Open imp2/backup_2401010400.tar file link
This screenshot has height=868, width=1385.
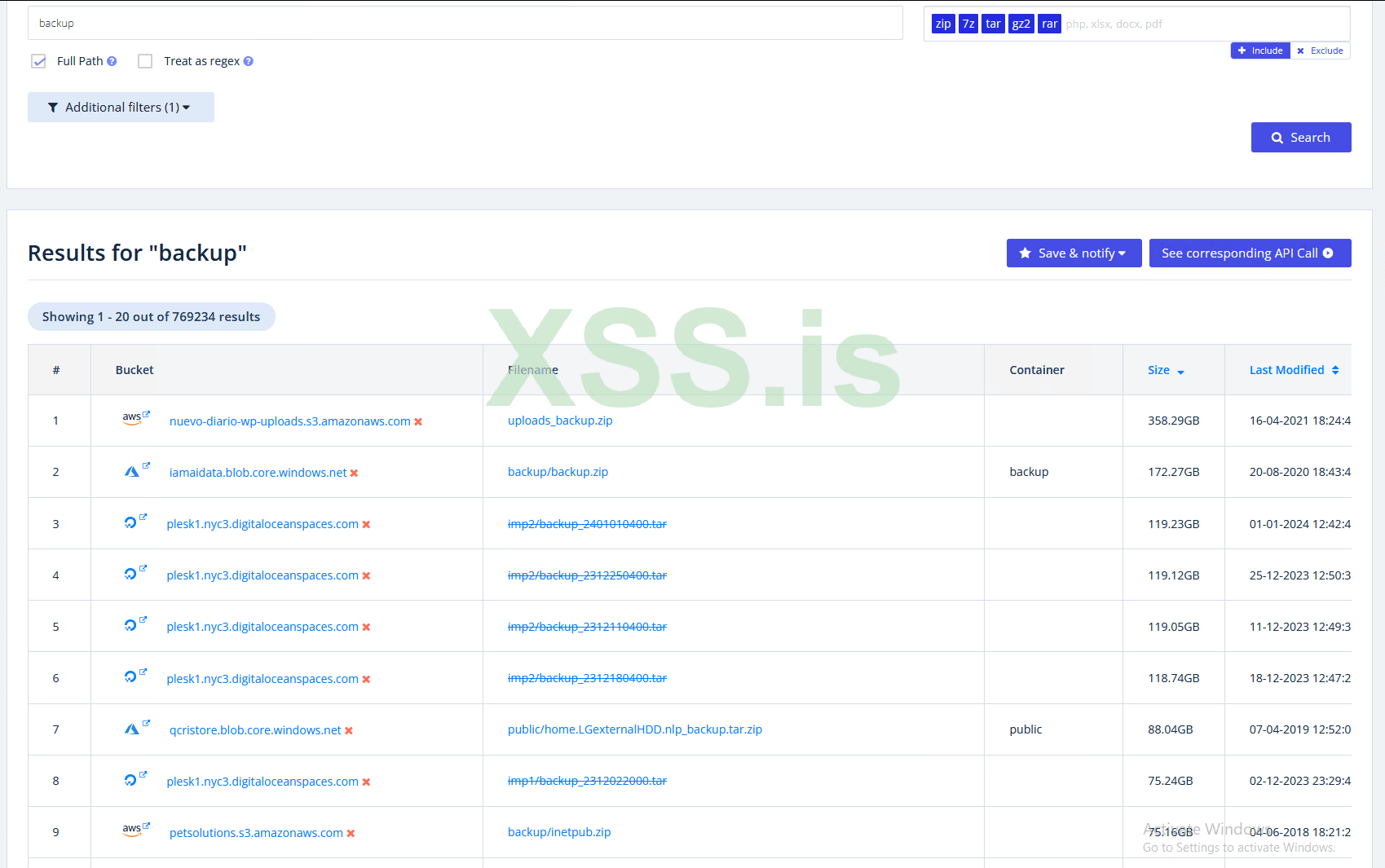(587, 524)
